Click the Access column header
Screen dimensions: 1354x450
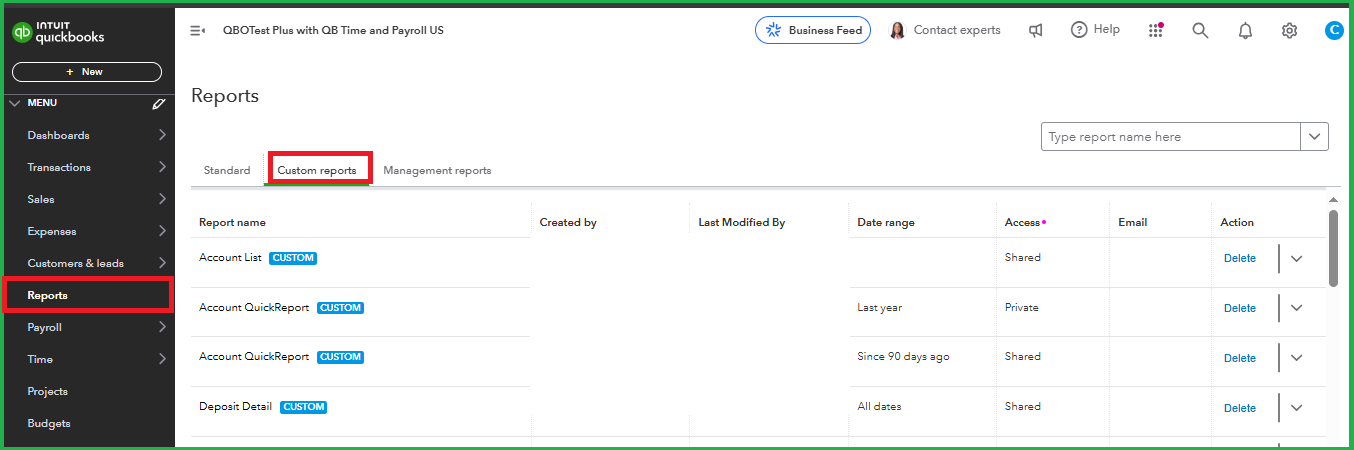click(1022, 222)
